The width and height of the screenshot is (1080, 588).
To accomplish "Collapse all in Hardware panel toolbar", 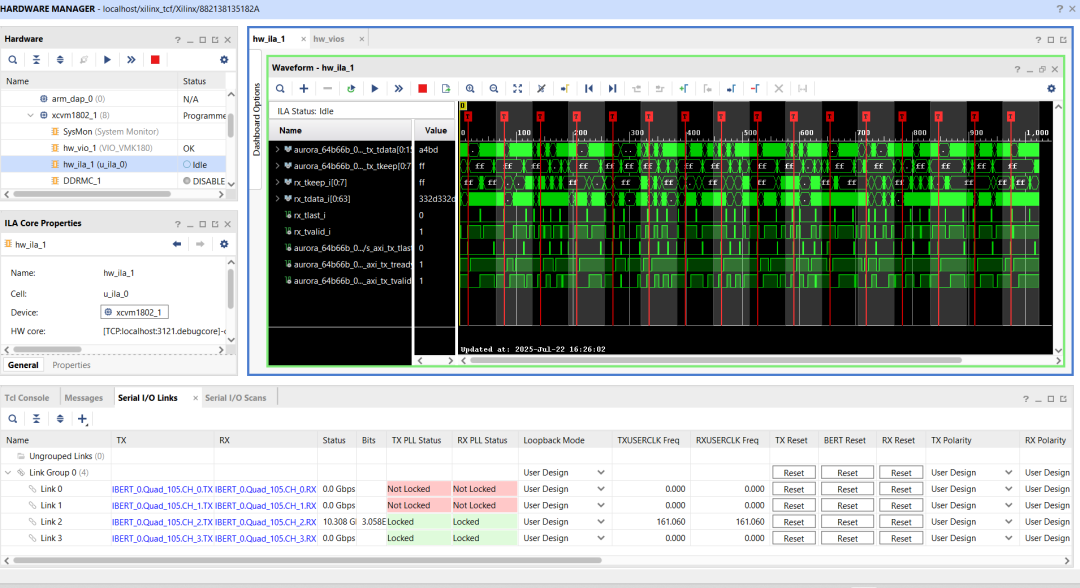I will tap(36, 60).
